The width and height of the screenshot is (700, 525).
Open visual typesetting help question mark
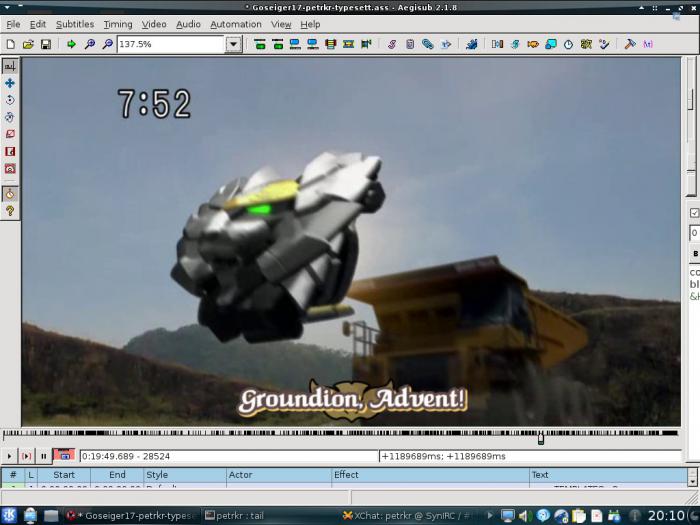click(x=10, y=211)
